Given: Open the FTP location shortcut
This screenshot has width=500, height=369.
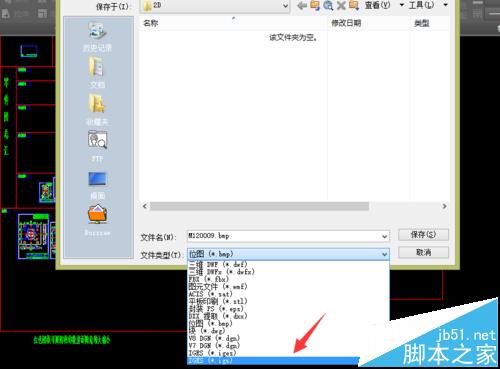Looking at the screenshot, I should click(97, 146).
